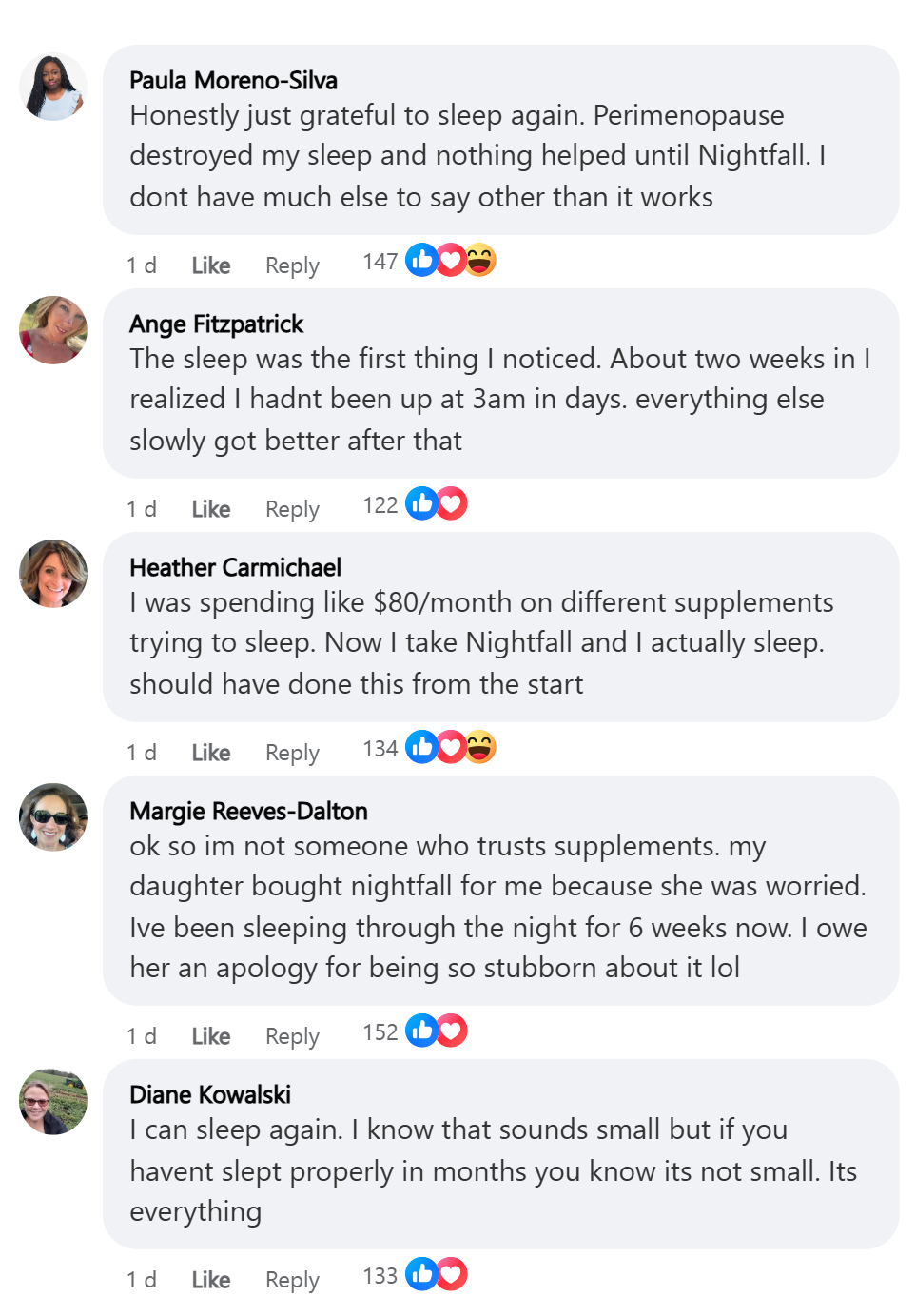
Task: Click the 152 reaction count
Action: pyautogui.click(x=380, y=1032)
